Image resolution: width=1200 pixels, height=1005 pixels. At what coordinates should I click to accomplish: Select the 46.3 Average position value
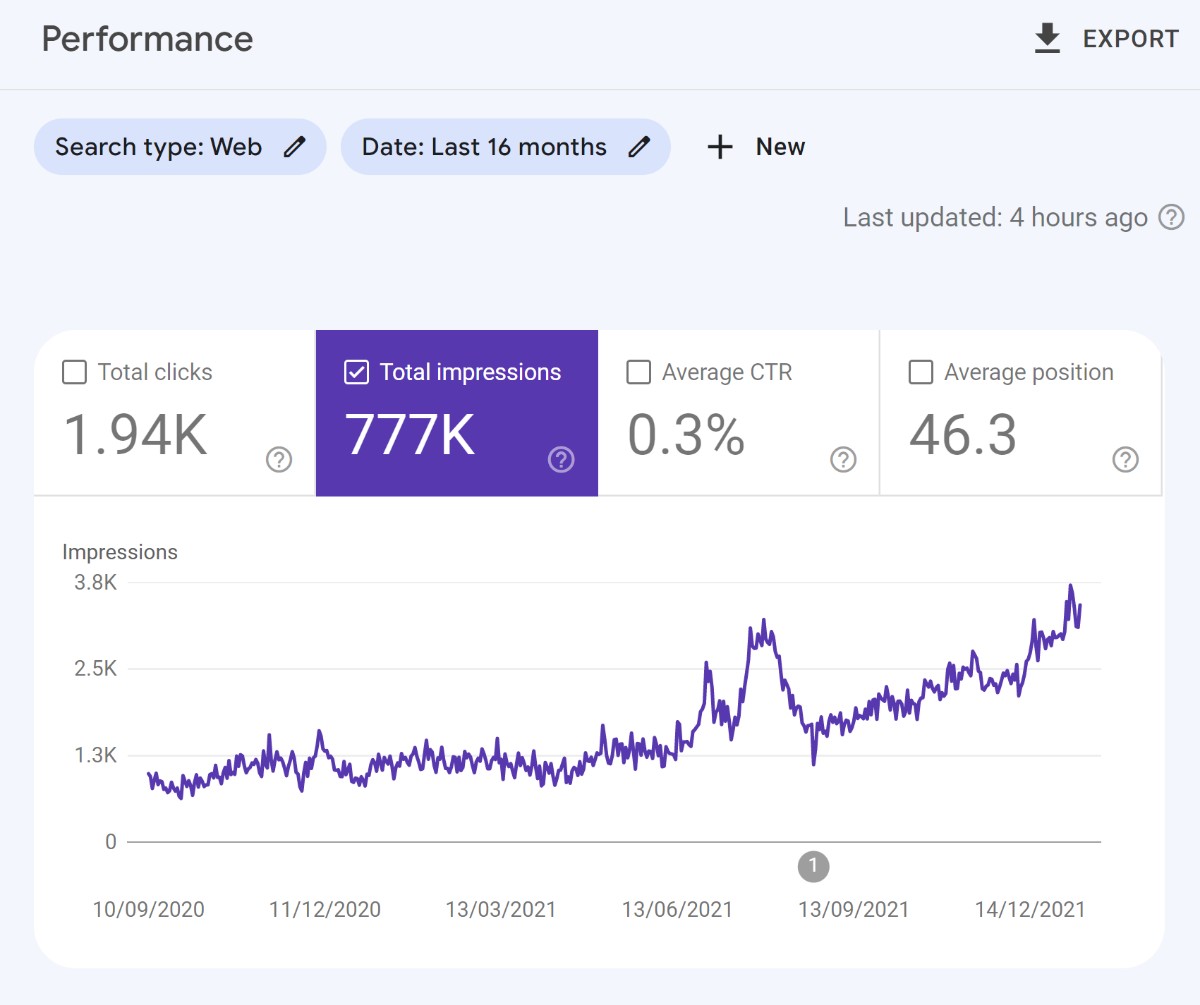coord(962,435)
